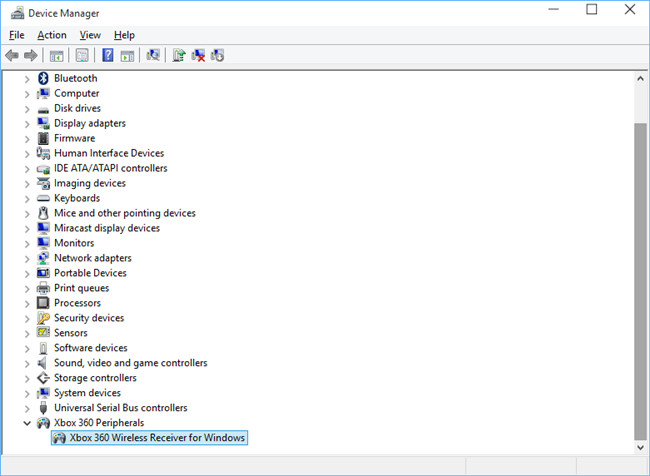Expand the IDE ATA/ATAPI controllers node
Image resolution: width=650 pixels, height=476 pixels.
pos(27,169)
